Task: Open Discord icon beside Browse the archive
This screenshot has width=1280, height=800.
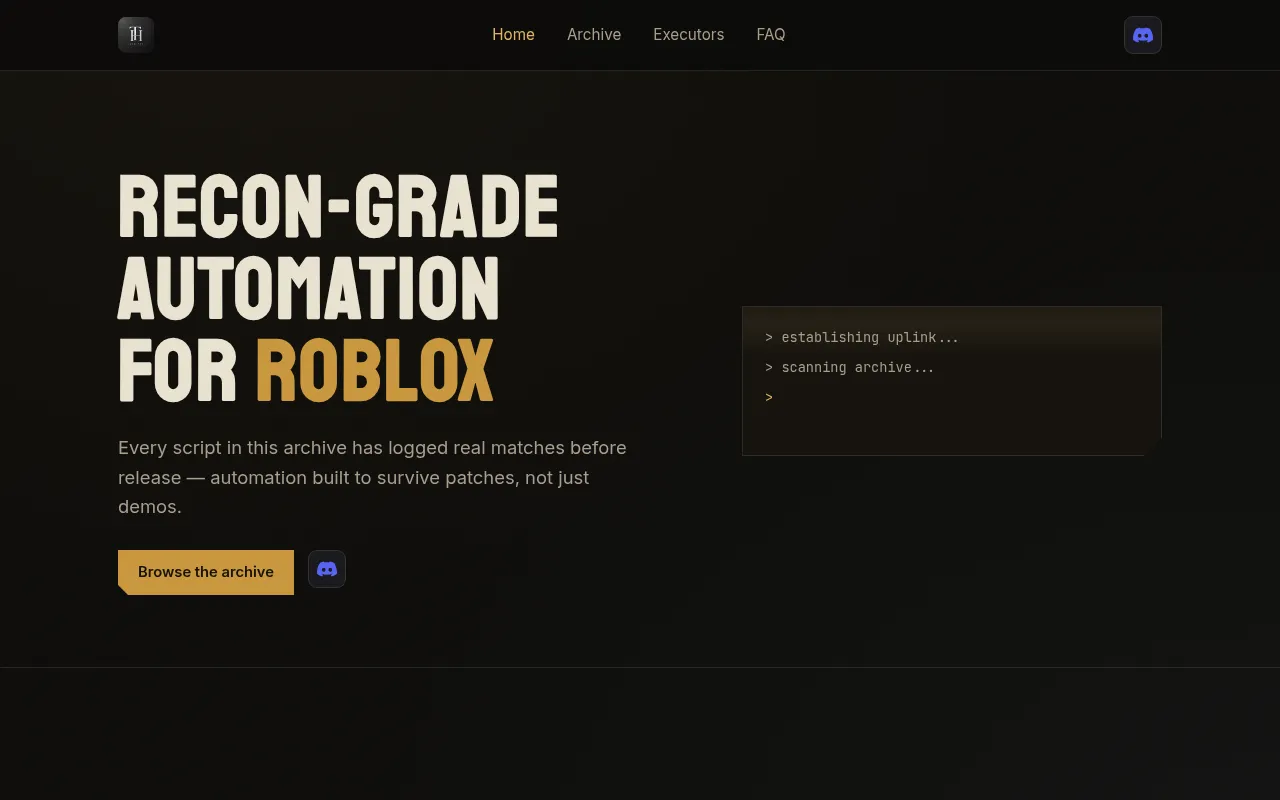Action: (x=327, y=569)
